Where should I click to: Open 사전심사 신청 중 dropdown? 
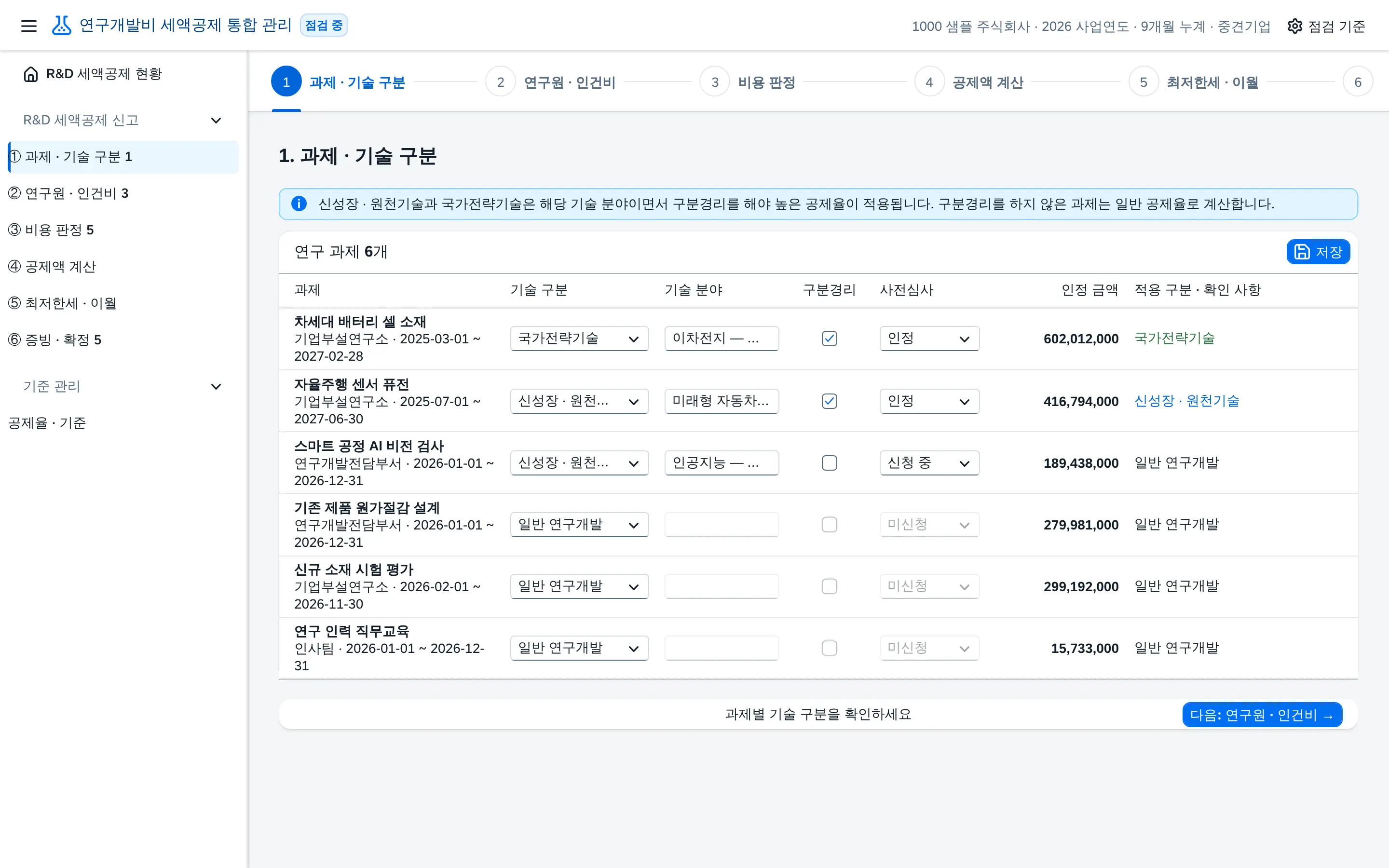pos(929,463)
